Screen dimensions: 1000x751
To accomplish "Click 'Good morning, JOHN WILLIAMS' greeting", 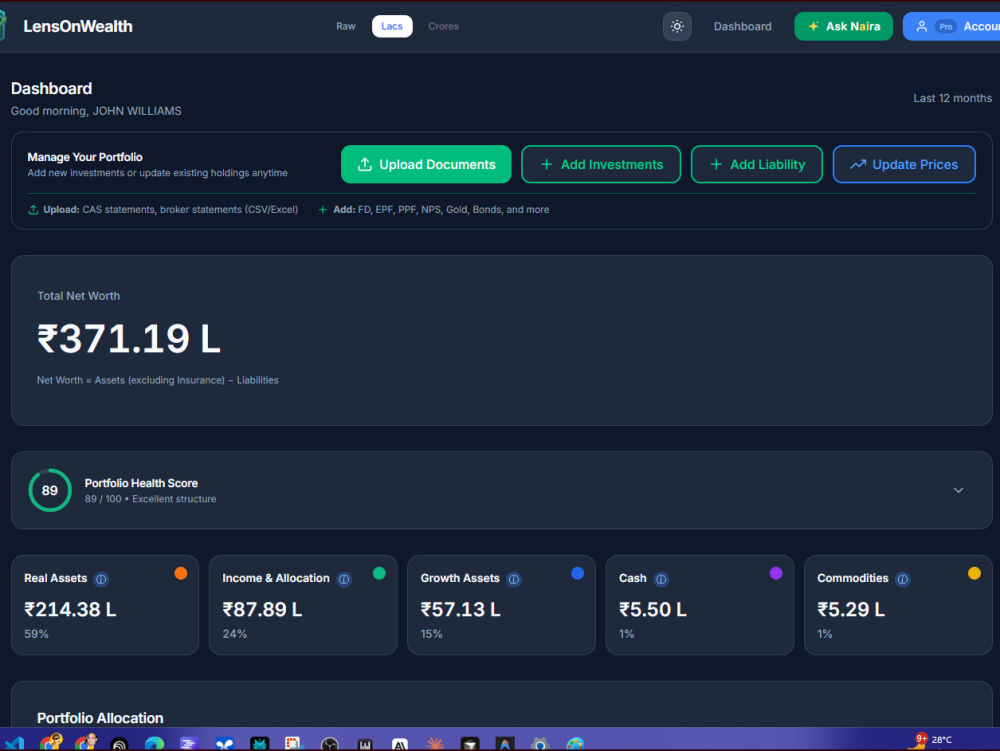I will (x=96, y=111).
